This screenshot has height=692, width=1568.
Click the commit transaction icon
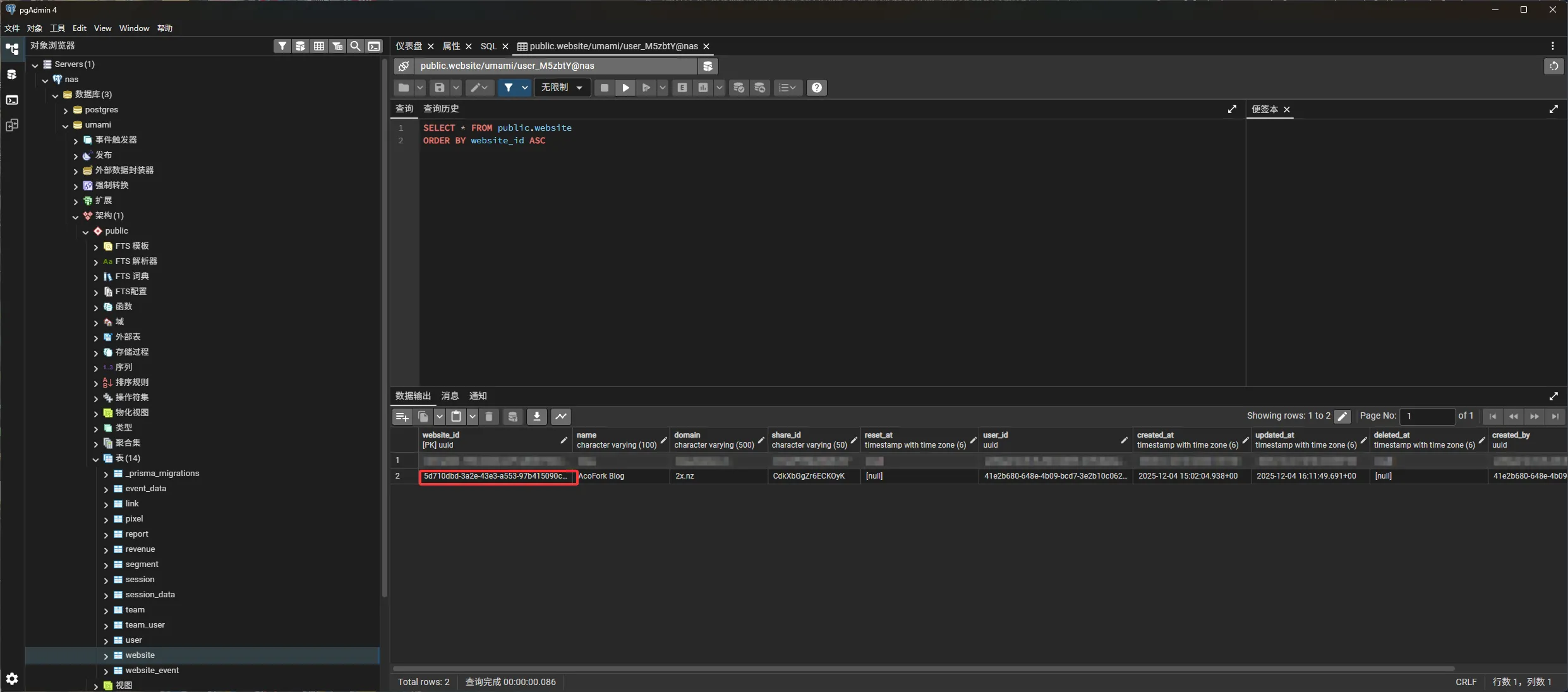click(739, 88)
